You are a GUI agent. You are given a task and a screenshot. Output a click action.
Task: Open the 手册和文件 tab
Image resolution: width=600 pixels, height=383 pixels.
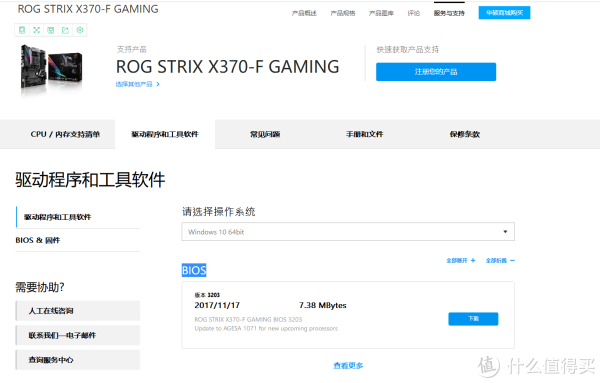tap(364, 134)
